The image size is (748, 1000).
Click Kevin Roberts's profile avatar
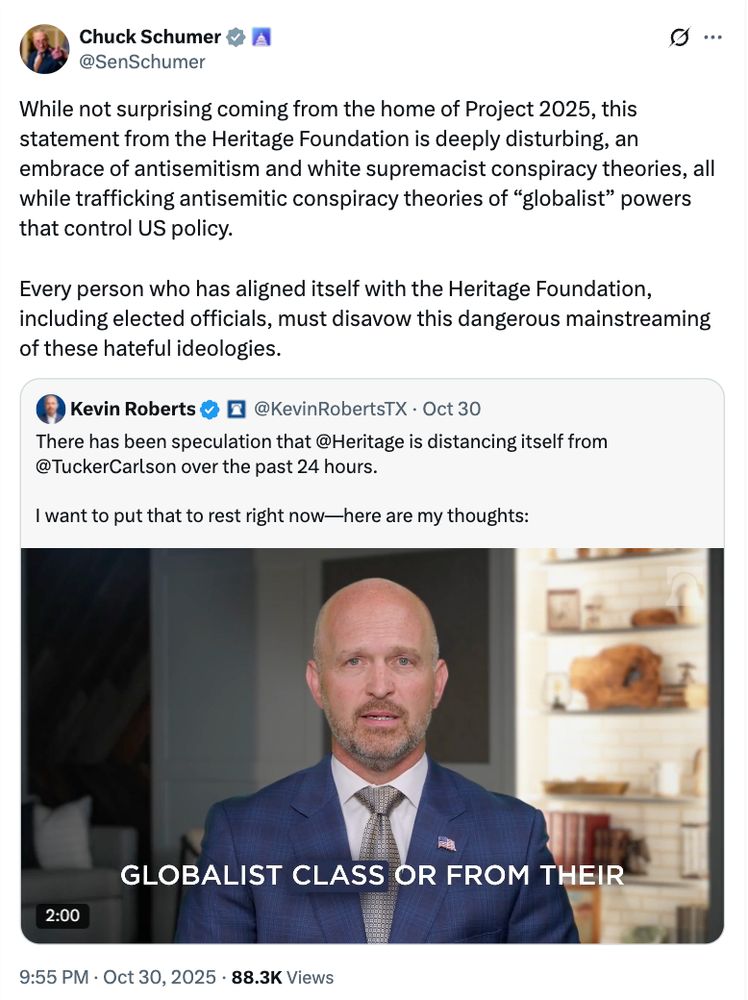(x=49, y=408)
